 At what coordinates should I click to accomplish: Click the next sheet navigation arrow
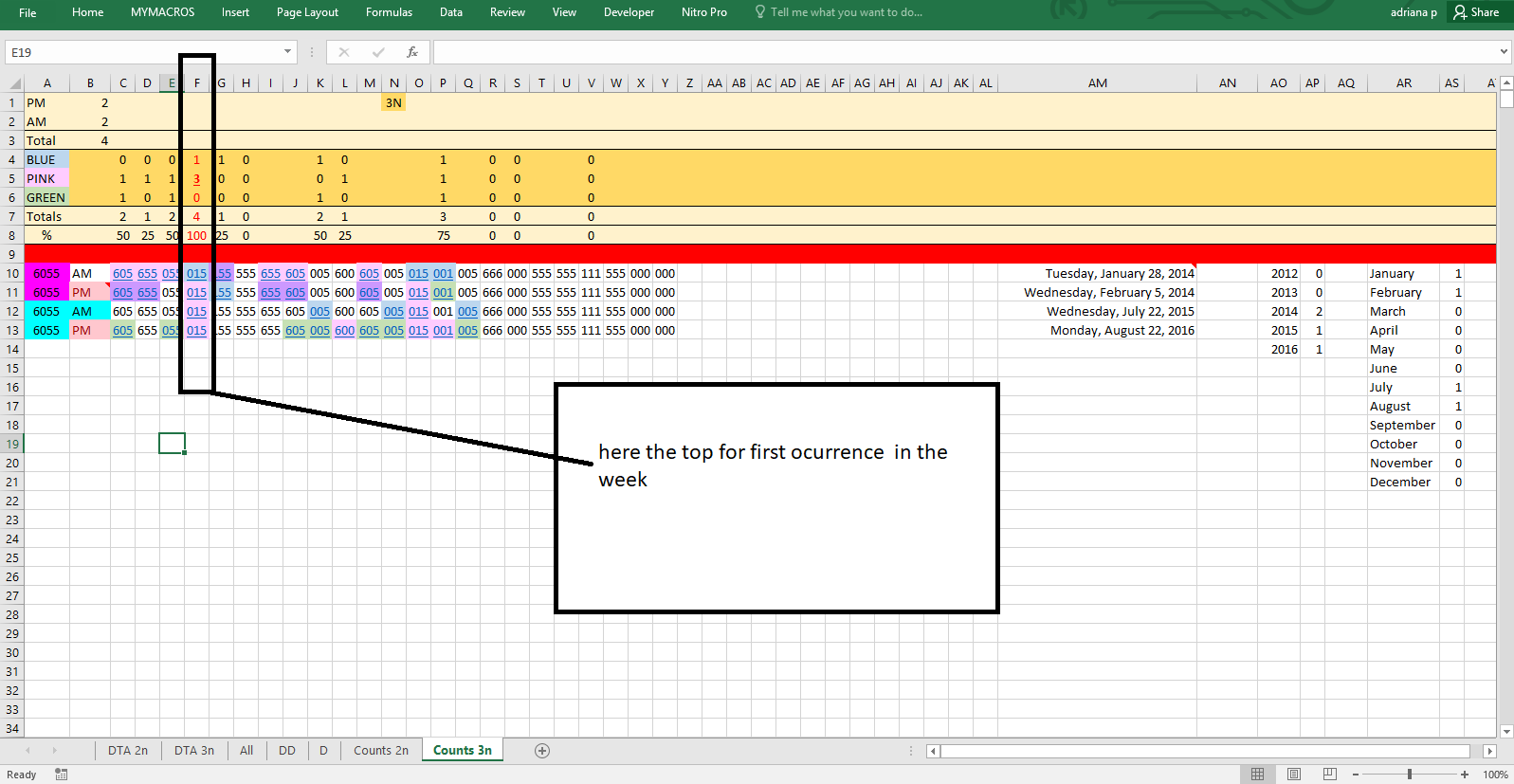tap(54, 751)
